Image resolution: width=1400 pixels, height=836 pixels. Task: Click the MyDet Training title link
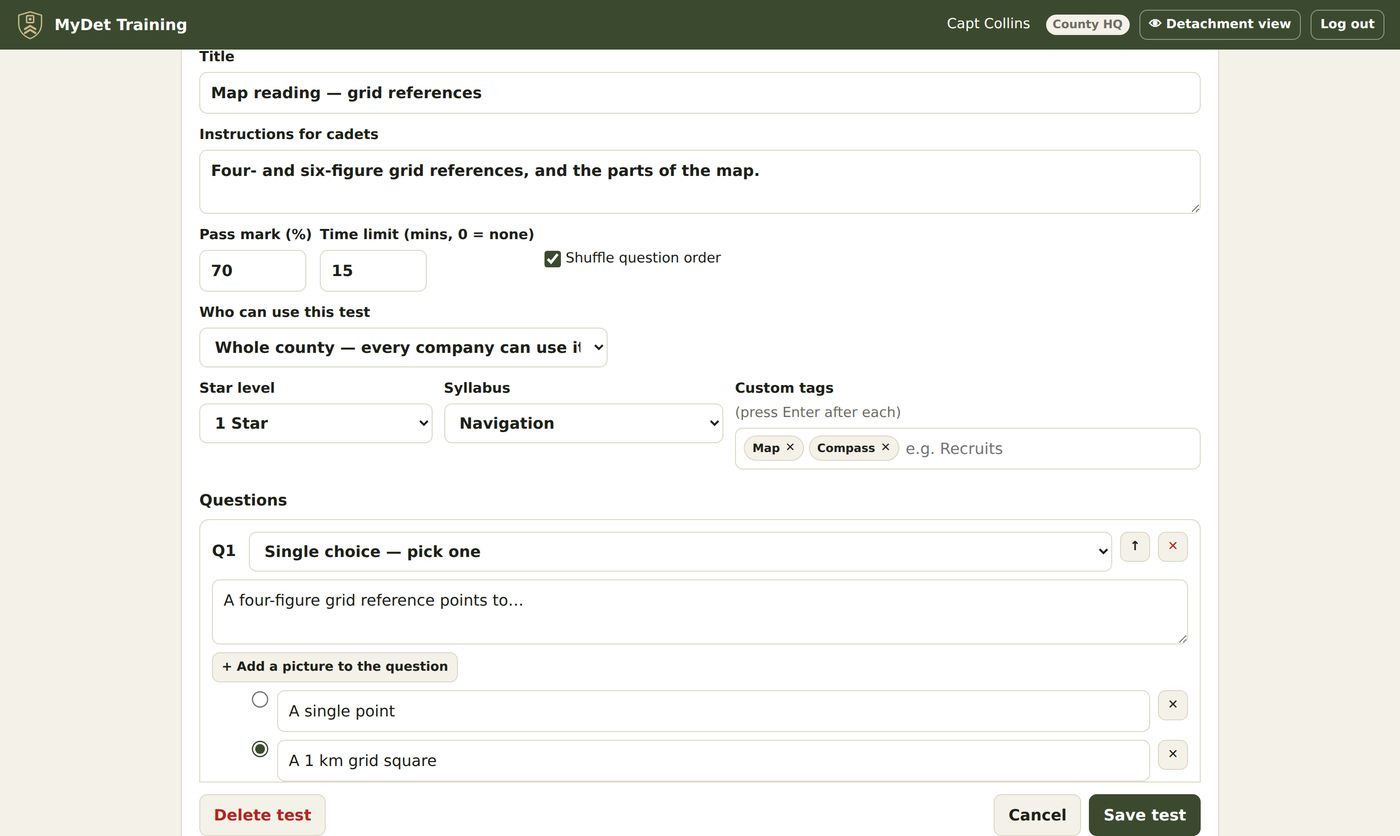pyautogui.click(x=121, y=24)
